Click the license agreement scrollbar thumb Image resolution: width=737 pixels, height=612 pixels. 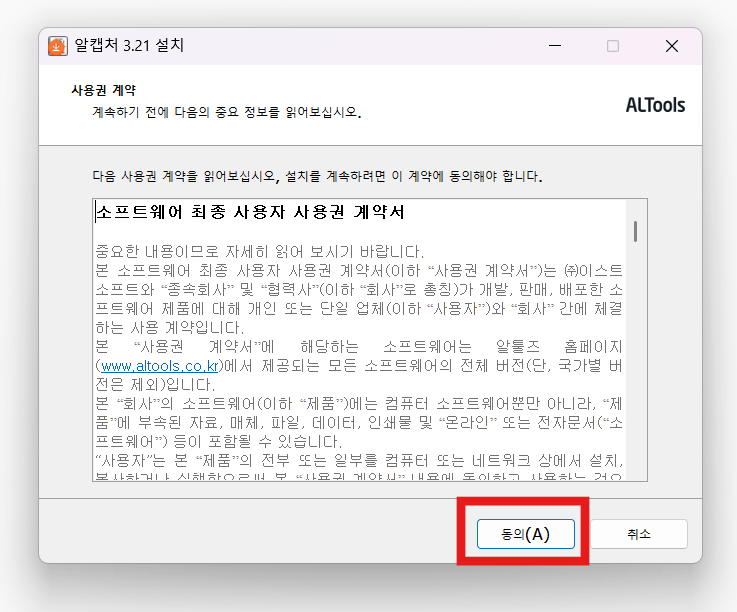pos(635,231)
